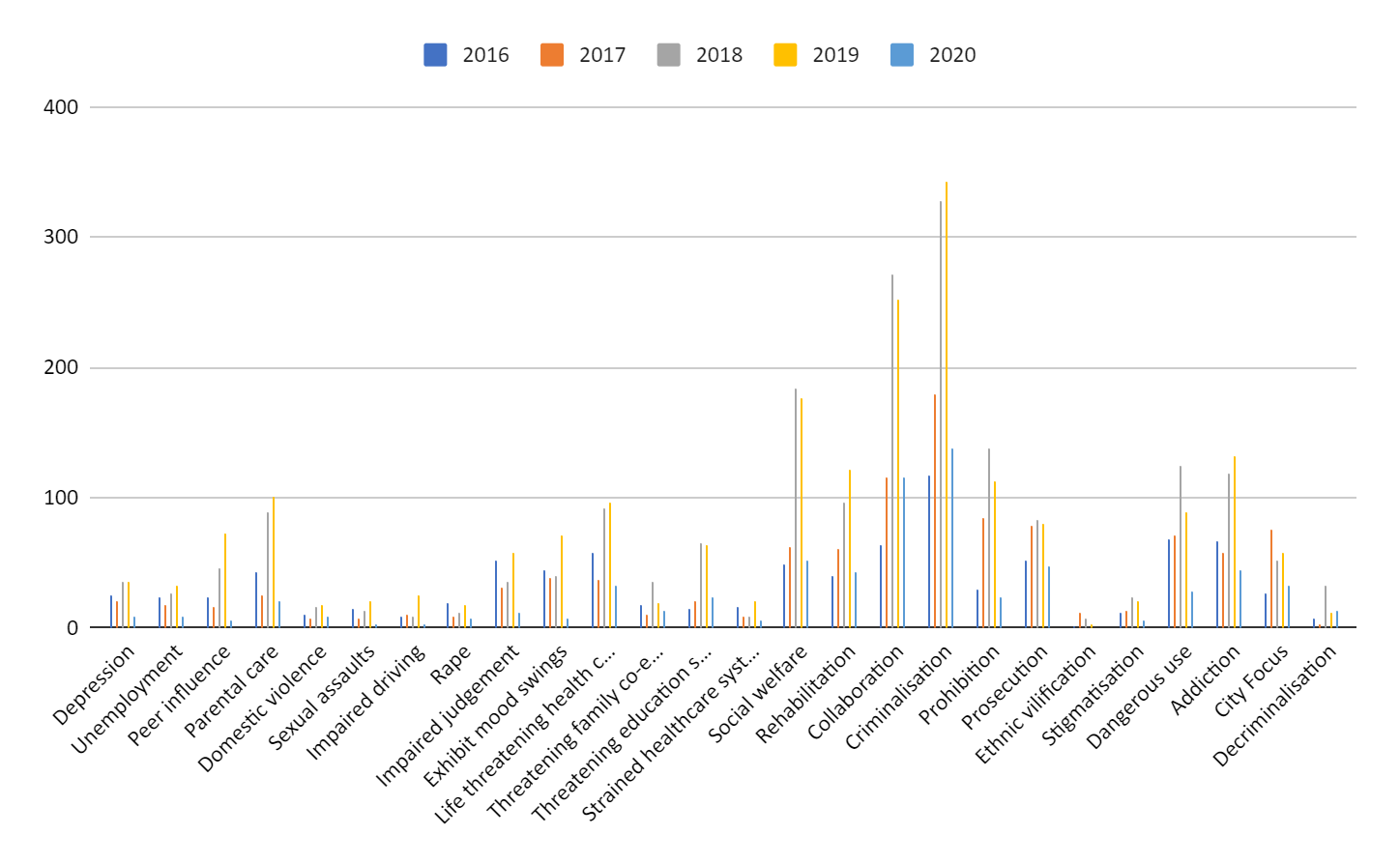This screenshot has width=1400, height=864.
Task: Click the 2019 yellow legend swatch
Action: tap(785, 55)
